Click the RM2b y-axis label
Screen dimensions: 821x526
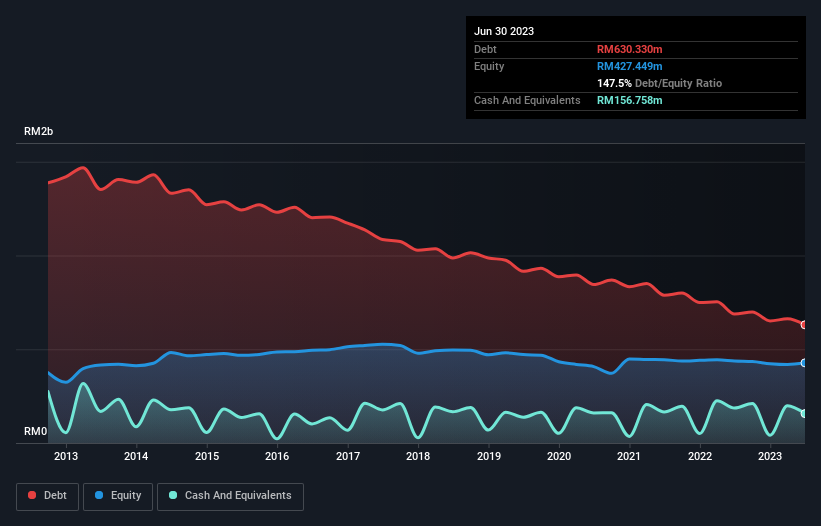tap(38, 131)
